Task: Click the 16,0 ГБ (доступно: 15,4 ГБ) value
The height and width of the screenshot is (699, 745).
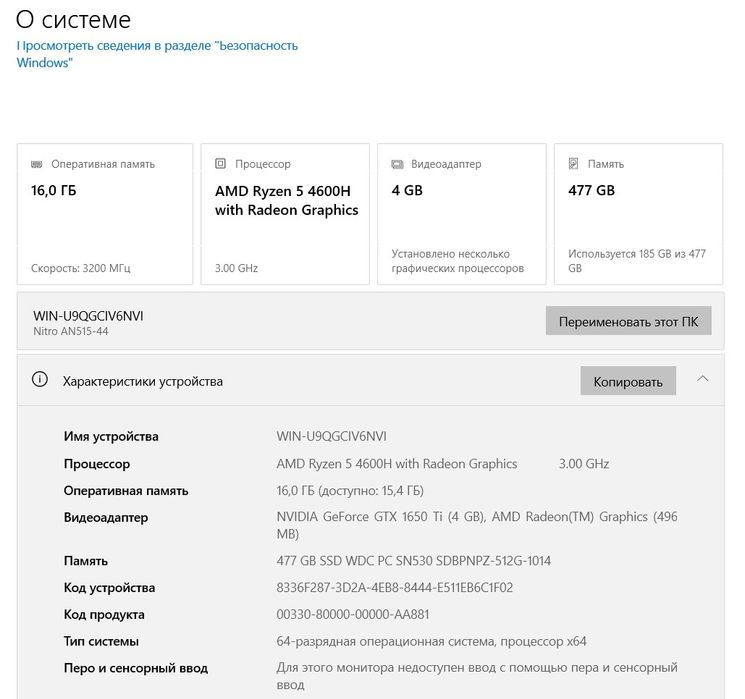Action: (x=350, y=490)
